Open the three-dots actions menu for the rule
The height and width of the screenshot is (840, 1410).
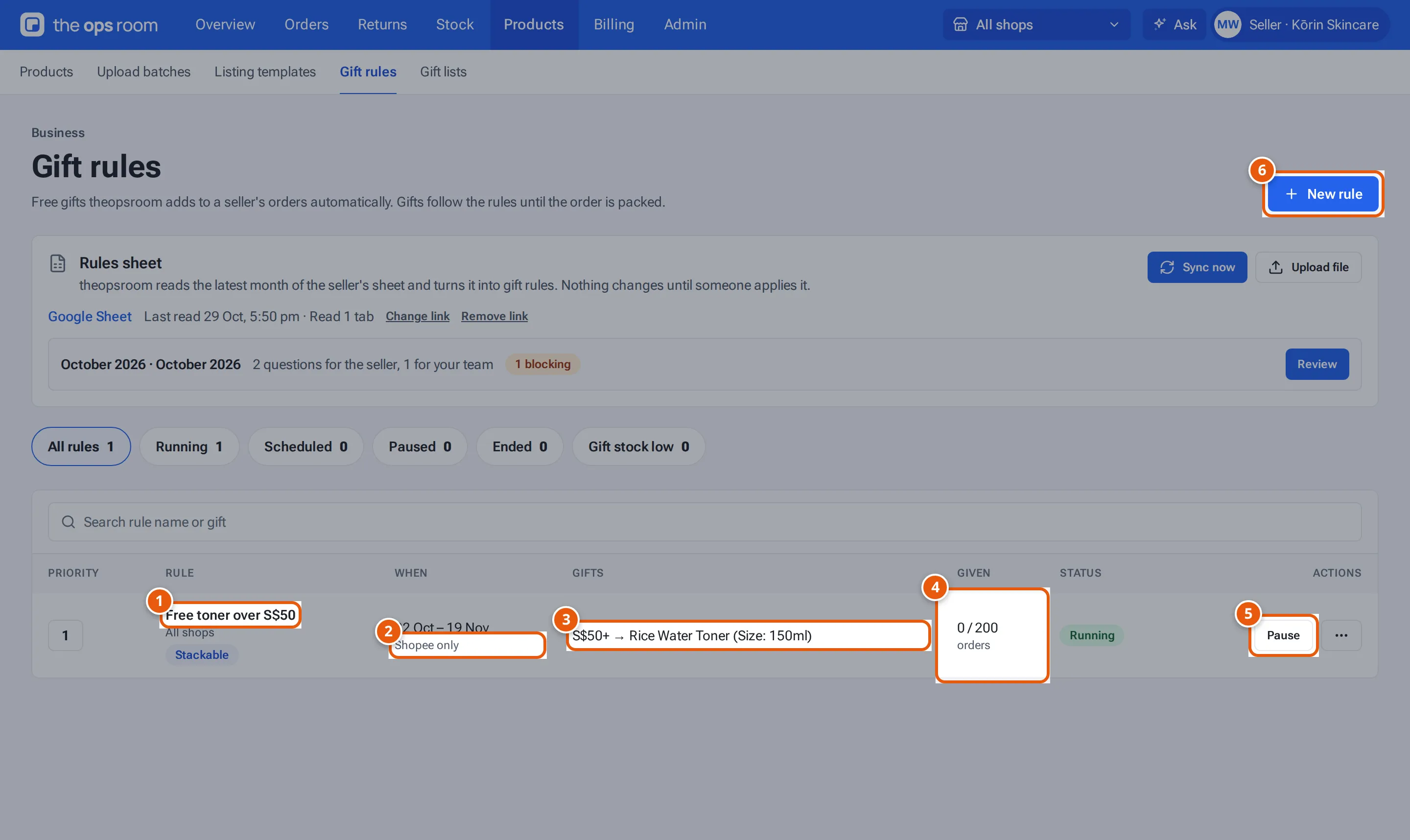[1341, 635]
